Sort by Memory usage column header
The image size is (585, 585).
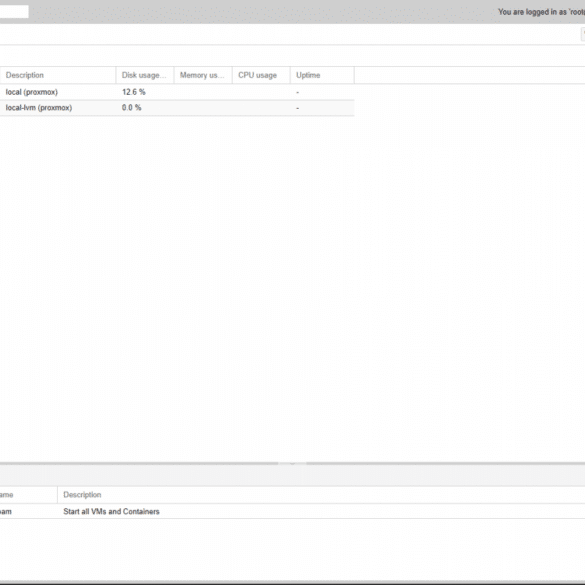point(203,75)
